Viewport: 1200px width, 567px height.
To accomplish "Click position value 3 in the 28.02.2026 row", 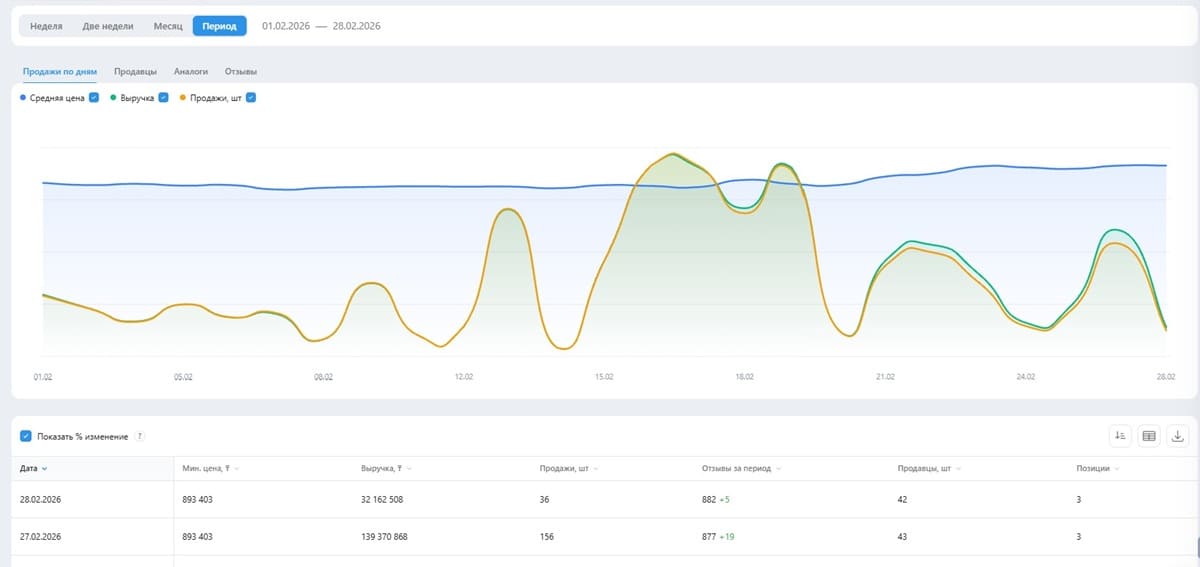I will point(1079,498).
